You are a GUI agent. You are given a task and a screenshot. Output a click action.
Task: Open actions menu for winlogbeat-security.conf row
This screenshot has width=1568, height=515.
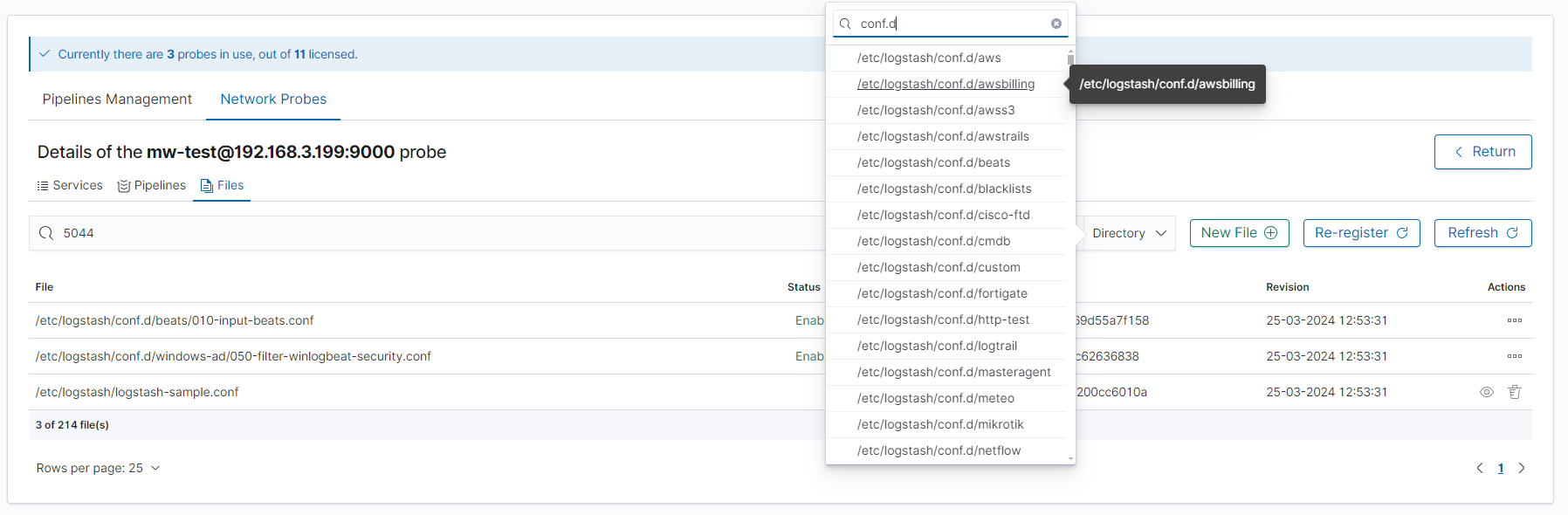click(1514, 356)
